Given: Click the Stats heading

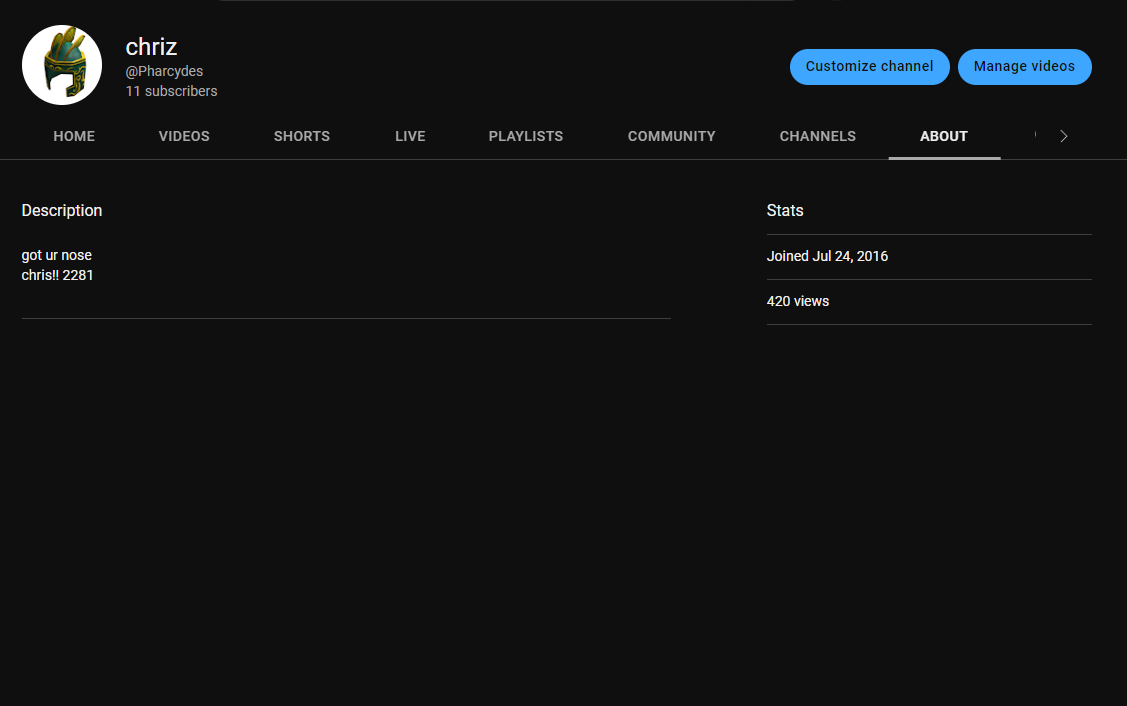Looking at the screenshot, I should [785, 211].
